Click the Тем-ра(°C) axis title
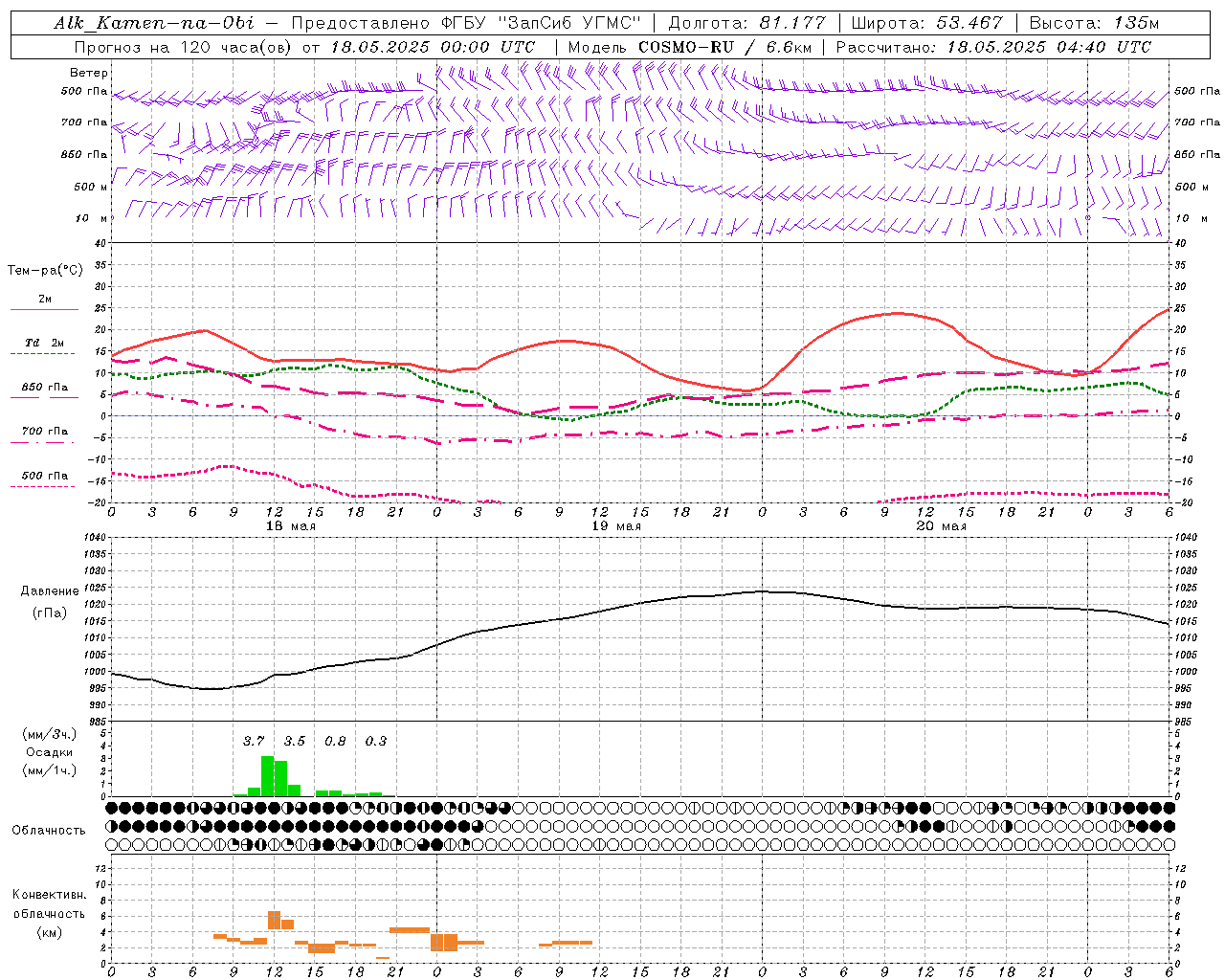Viewport: 1225px width, 980px height. tap(45, 271)
